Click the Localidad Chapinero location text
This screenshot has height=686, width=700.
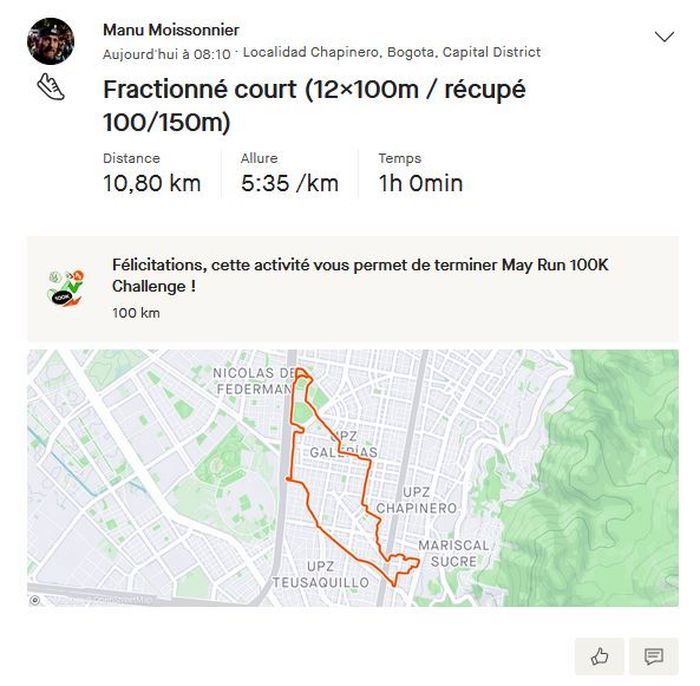[392, 52]
